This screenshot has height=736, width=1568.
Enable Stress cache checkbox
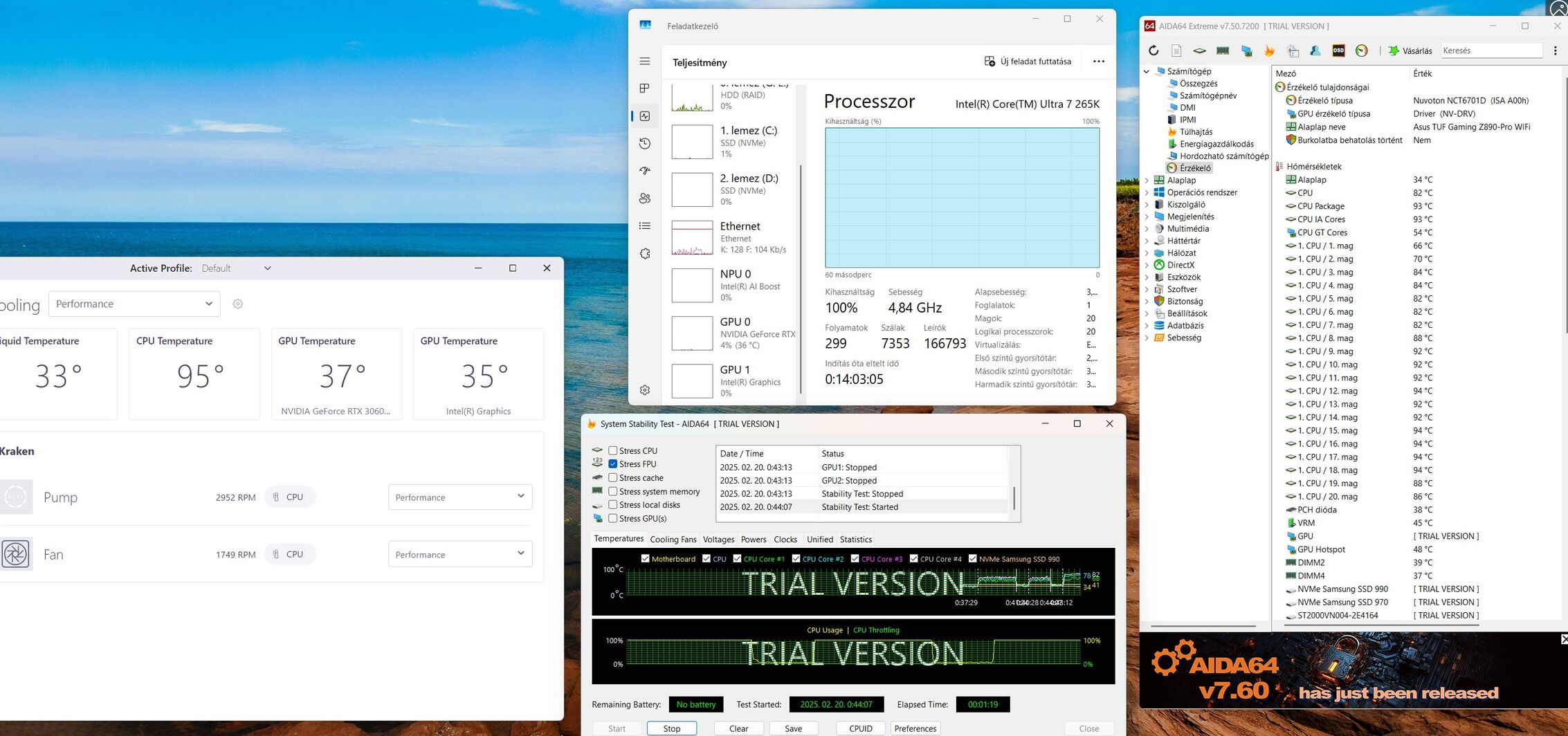tap(612, 477)
